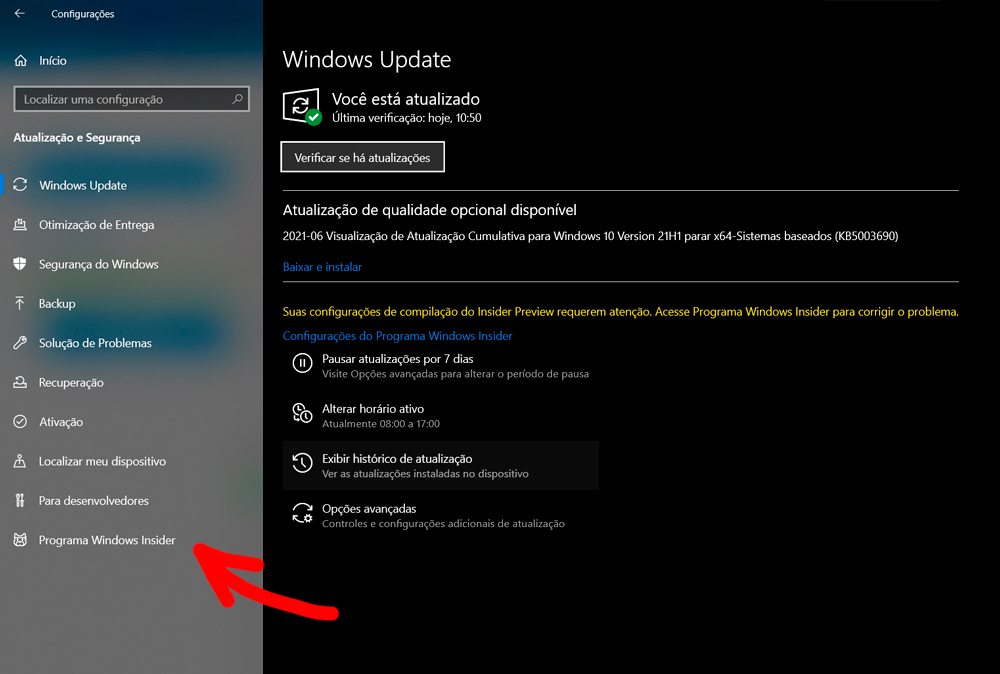The width and height of the screenshot is (1000, 674).
Task: Click the Backup upload arrow icon
Action: click(20, 304)
